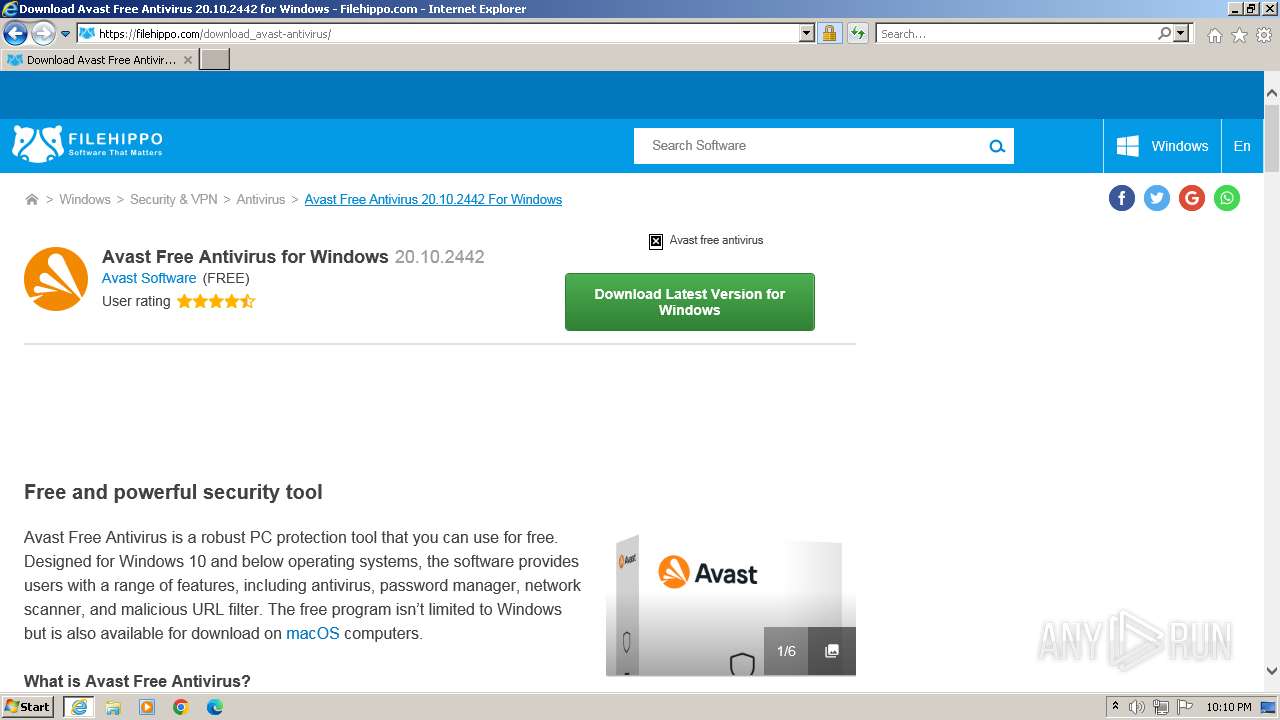Screen dimensions: 1280x720
Task: Open media player from taskbar
Action: click(147, 707)
